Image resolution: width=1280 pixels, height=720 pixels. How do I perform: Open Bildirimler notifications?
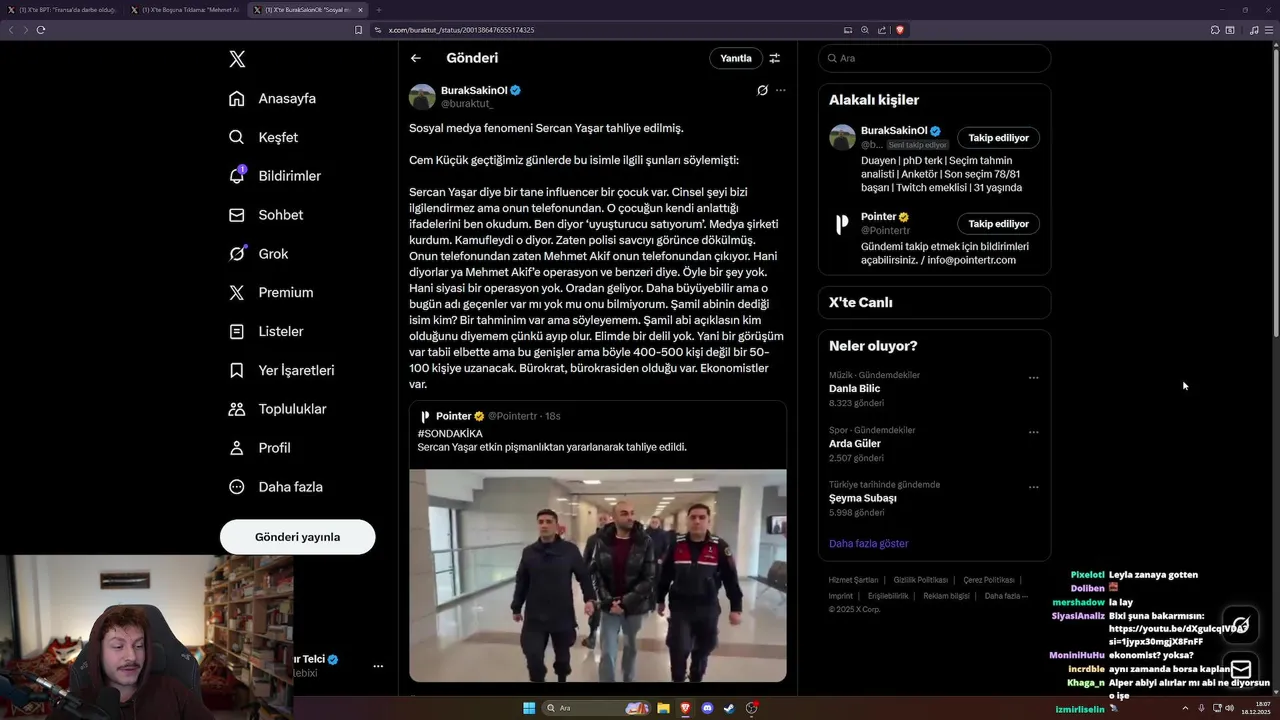click(x=275, y=176)
